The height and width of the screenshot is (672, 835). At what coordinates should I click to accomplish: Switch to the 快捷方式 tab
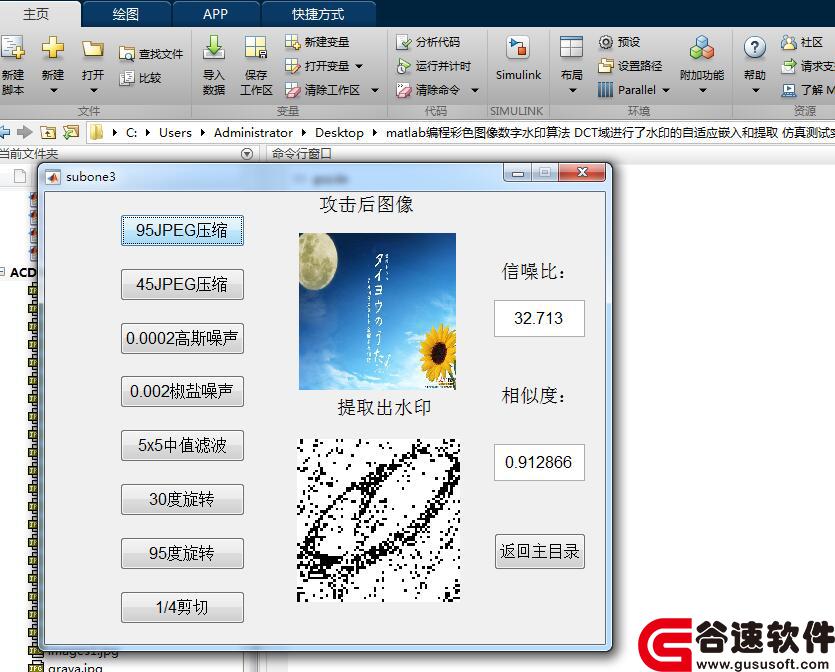(318, 14)
